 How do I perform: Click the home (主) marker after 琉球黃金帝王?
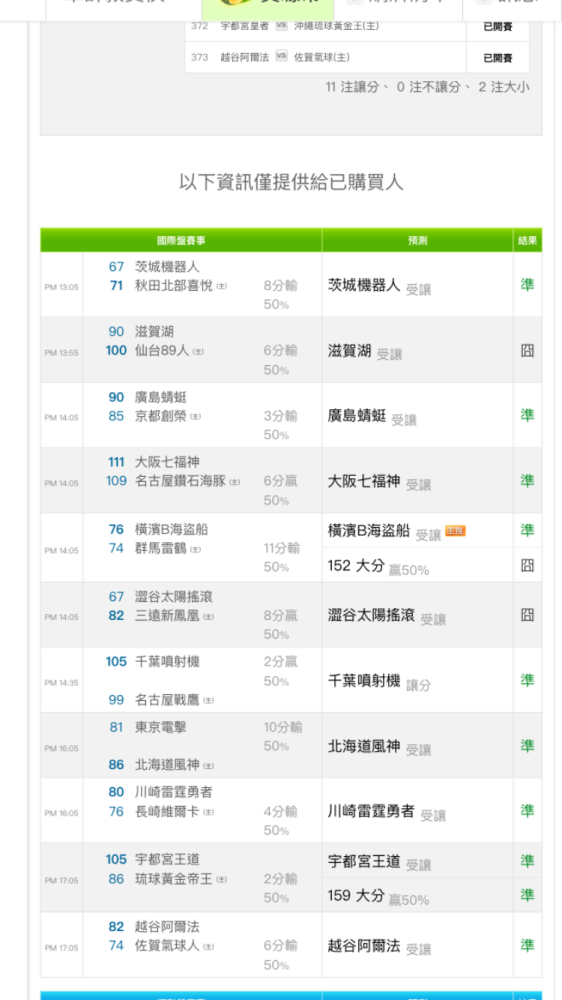point(221,879)
